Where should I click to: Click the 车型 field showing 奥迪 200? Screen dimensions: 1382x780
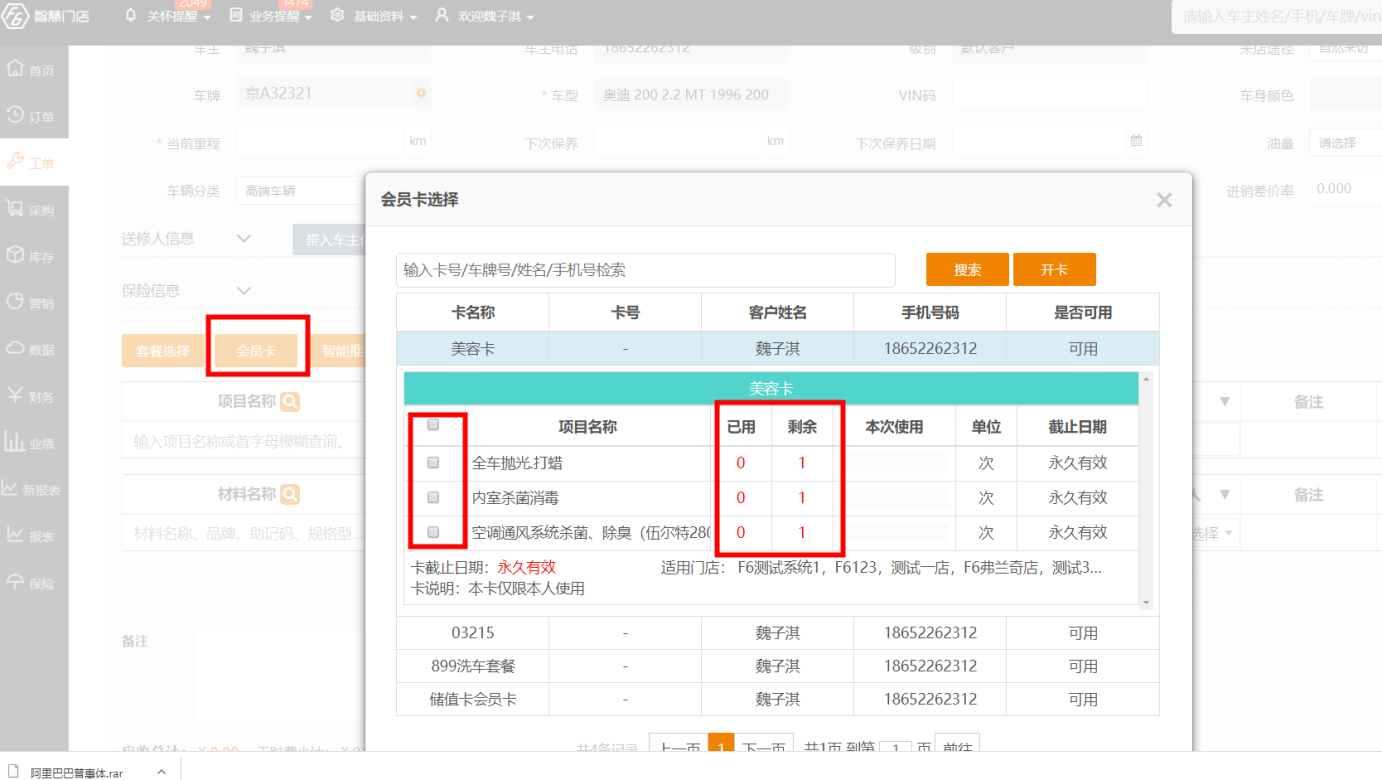pos(691,94)
